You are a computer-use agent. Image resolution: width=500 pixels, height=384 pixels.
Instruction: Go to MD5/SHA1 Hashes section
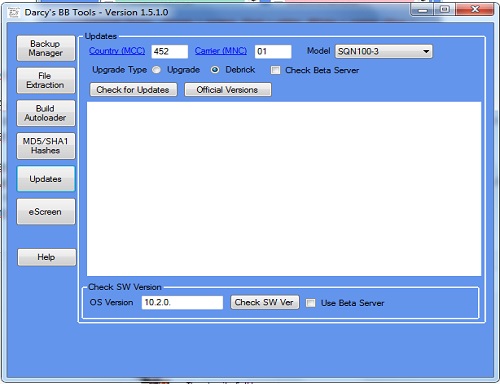(x=46, y=146)
